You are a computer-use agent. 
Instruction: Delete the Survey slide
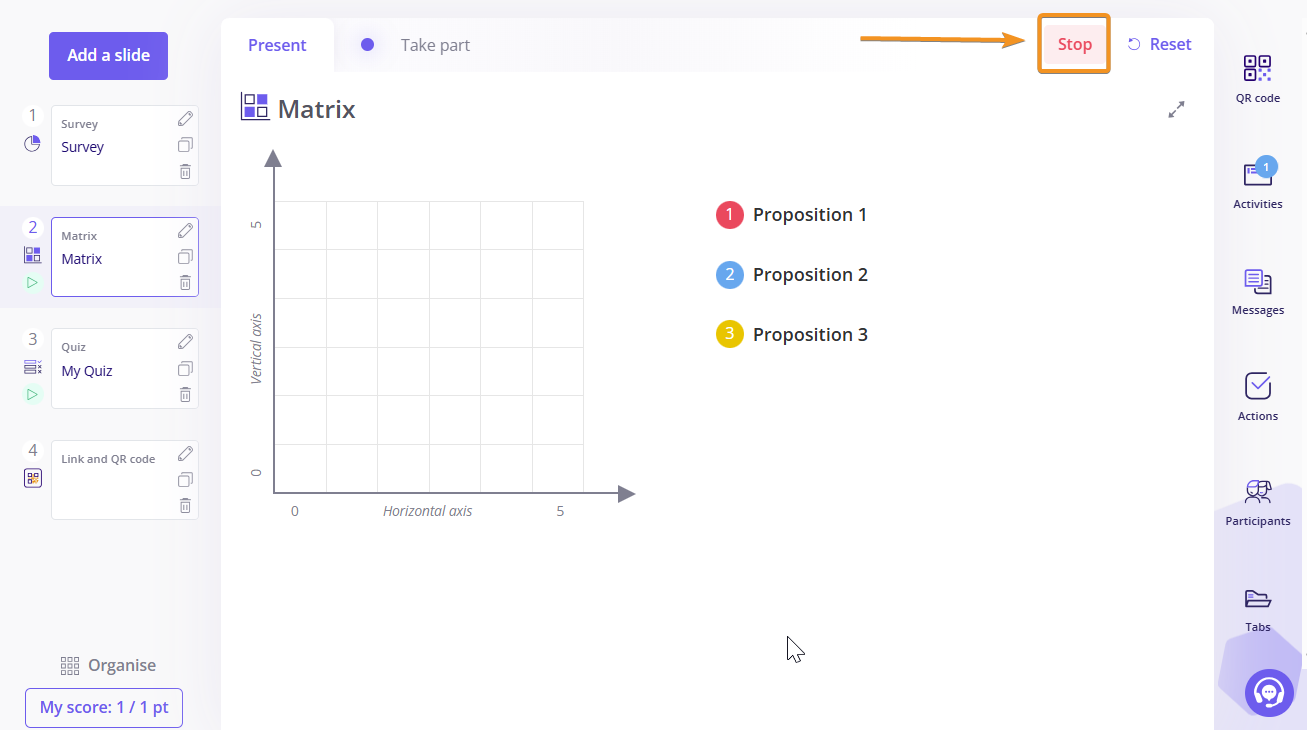pyautogui.click(x=185, y=171)
